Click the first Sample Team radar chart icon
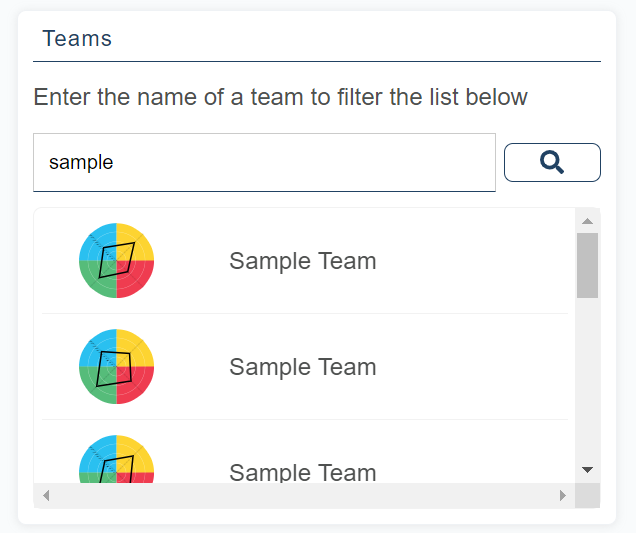This screenshot has width=636, height=533. click(x=116, y=260)
